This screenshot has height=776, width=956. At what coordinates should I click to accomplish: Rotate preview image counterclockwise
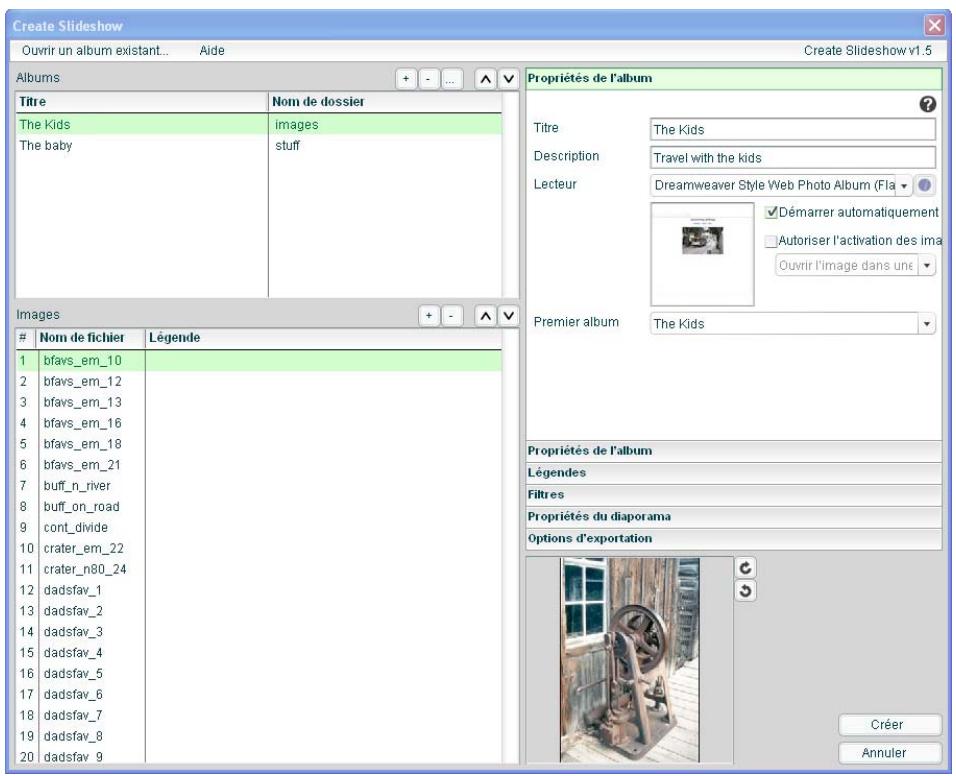pos(745,591)
